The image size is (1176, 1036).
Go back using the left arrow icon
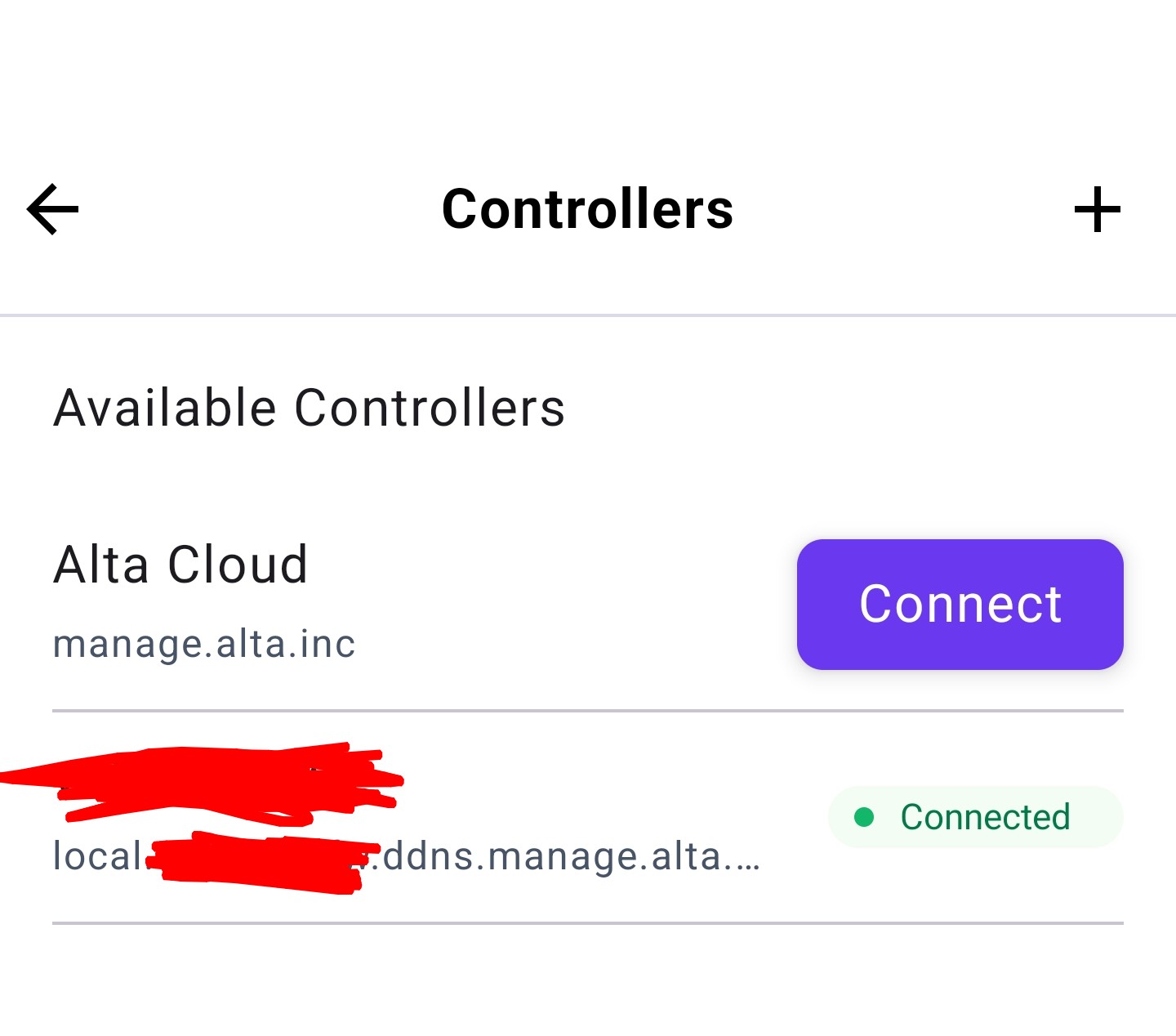coord(53,209)
